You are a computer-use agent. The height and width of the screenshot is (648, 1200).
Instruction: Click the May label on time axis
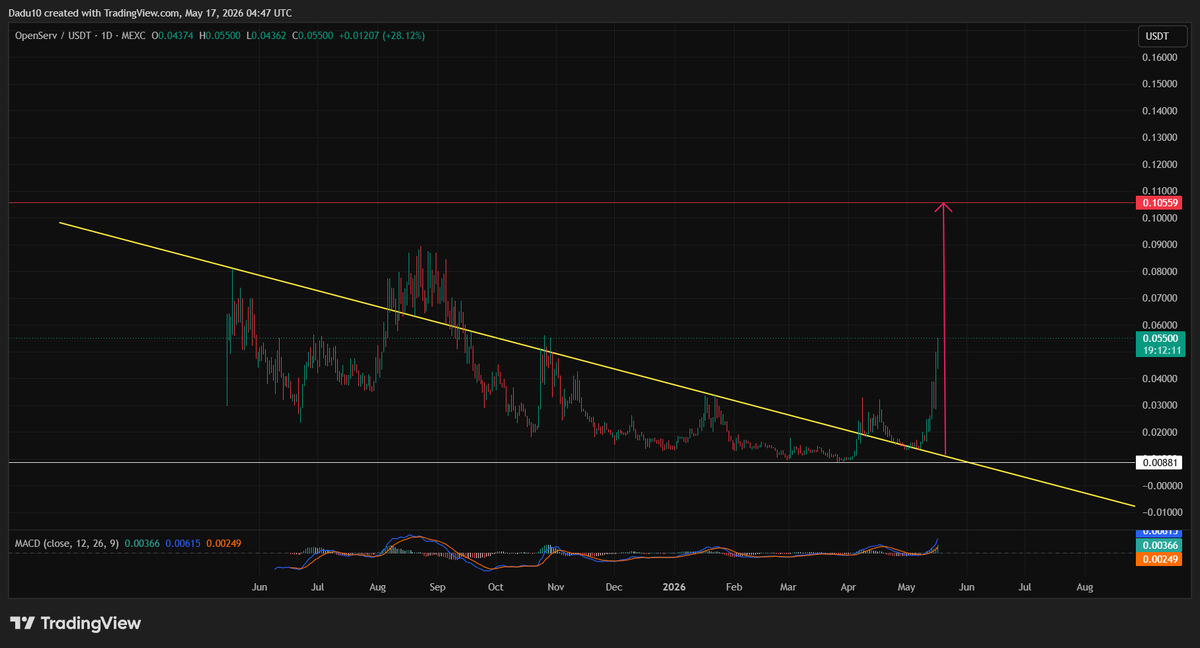click(x=906, y=588)
